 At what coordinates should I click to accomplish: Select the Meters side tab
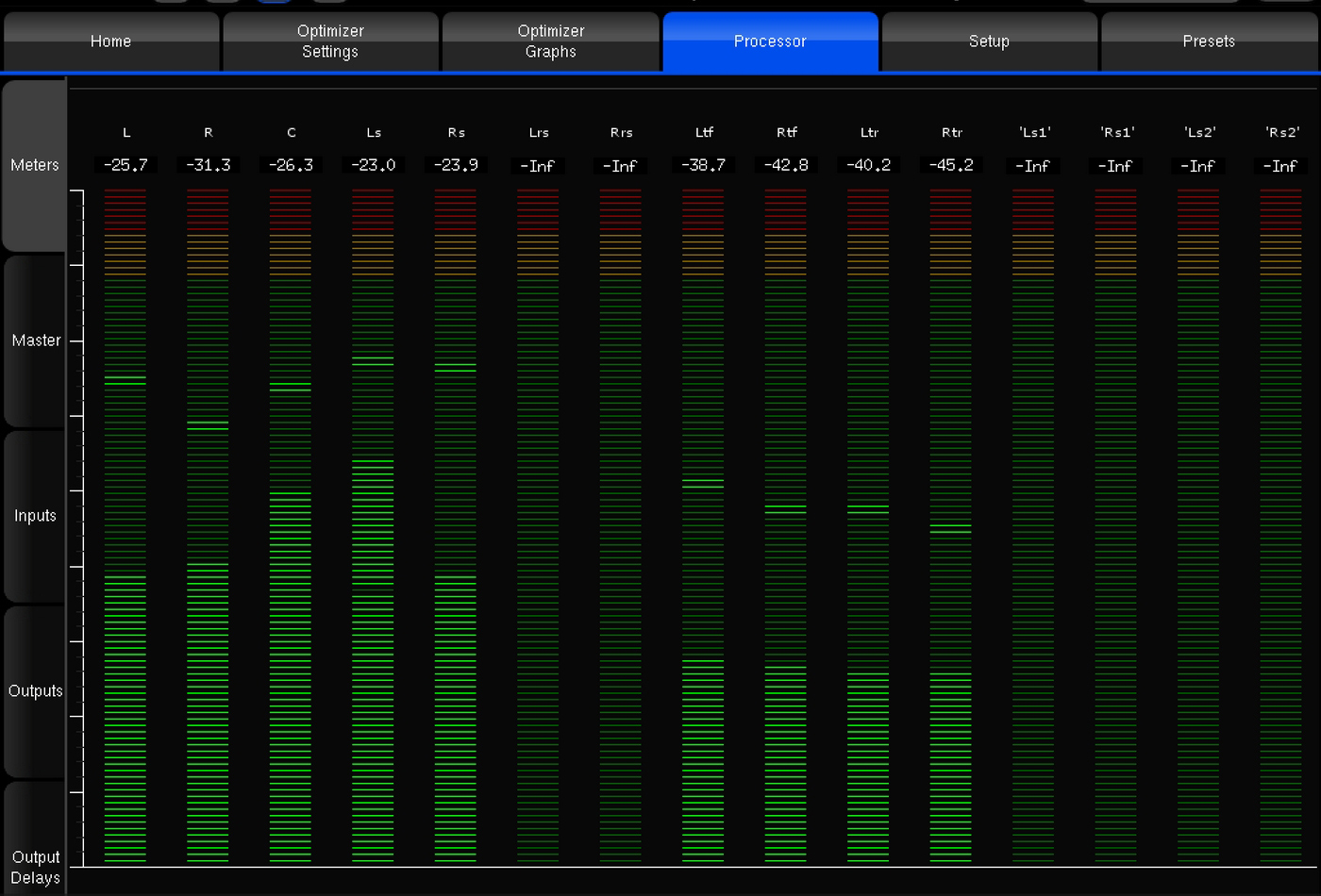point(35,165)
